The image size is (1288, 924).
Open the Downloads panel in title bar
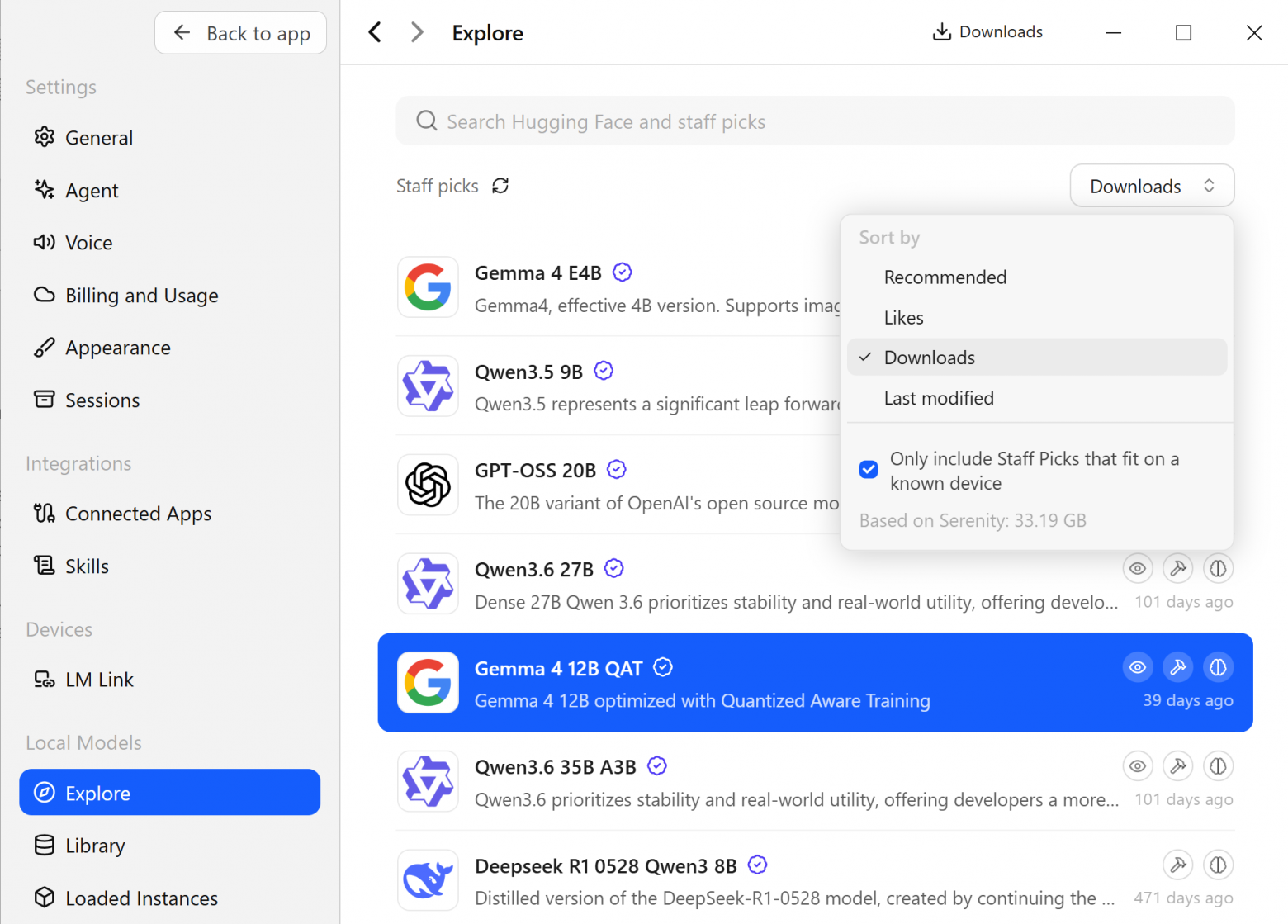coord(987,32)
